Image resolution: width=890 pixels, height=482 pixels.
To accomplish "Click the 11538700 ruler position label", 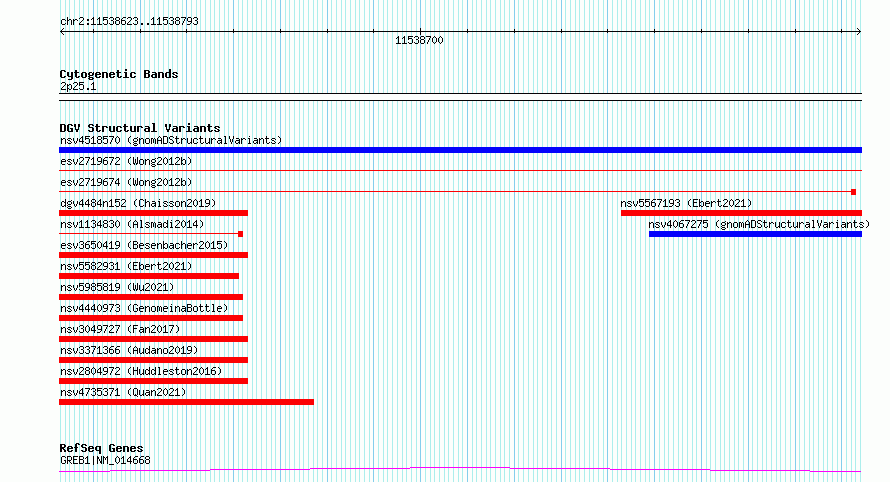I will point(419,40).
